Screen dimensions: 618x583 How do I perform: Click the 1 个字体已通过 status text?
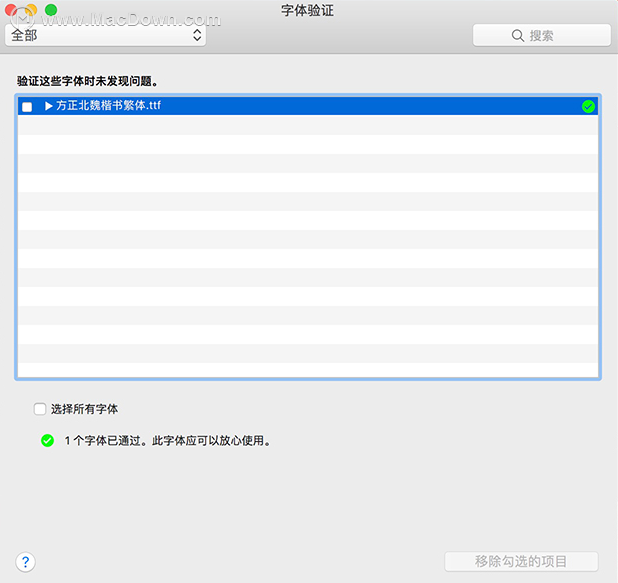tap(168, 440)
